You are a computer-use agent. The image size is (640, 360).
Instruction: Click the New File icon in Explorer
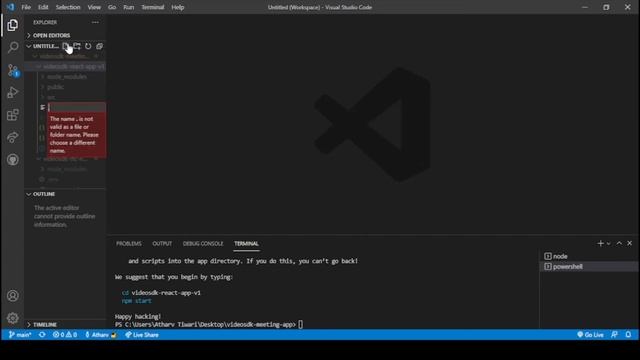pos(66,46)
